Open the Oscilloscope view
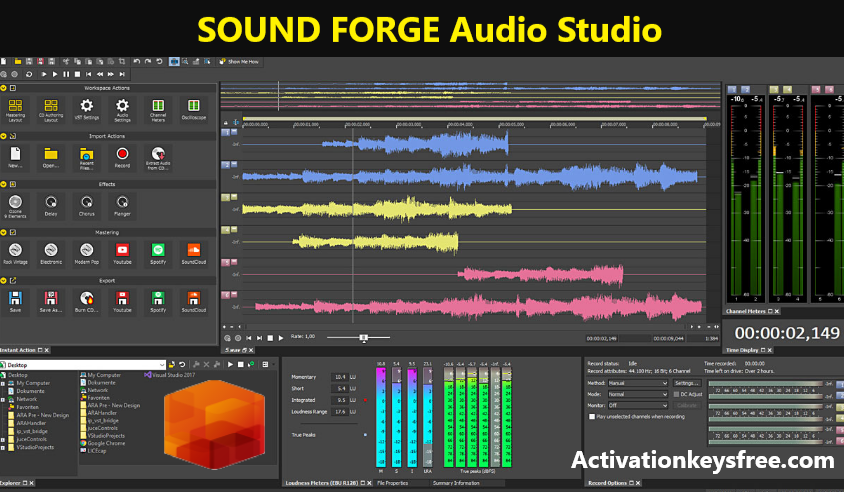 pyautogui.click(x=193, y=109)
